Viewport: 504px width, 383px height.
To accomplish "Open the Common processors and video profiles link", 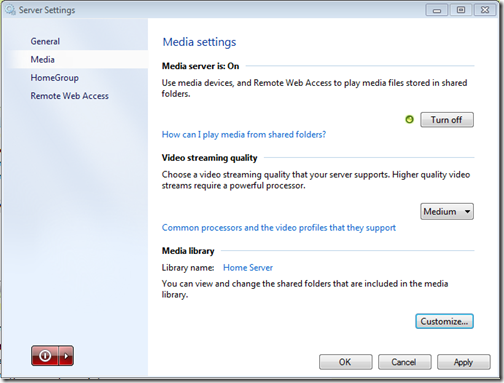I will coord(279,228).
